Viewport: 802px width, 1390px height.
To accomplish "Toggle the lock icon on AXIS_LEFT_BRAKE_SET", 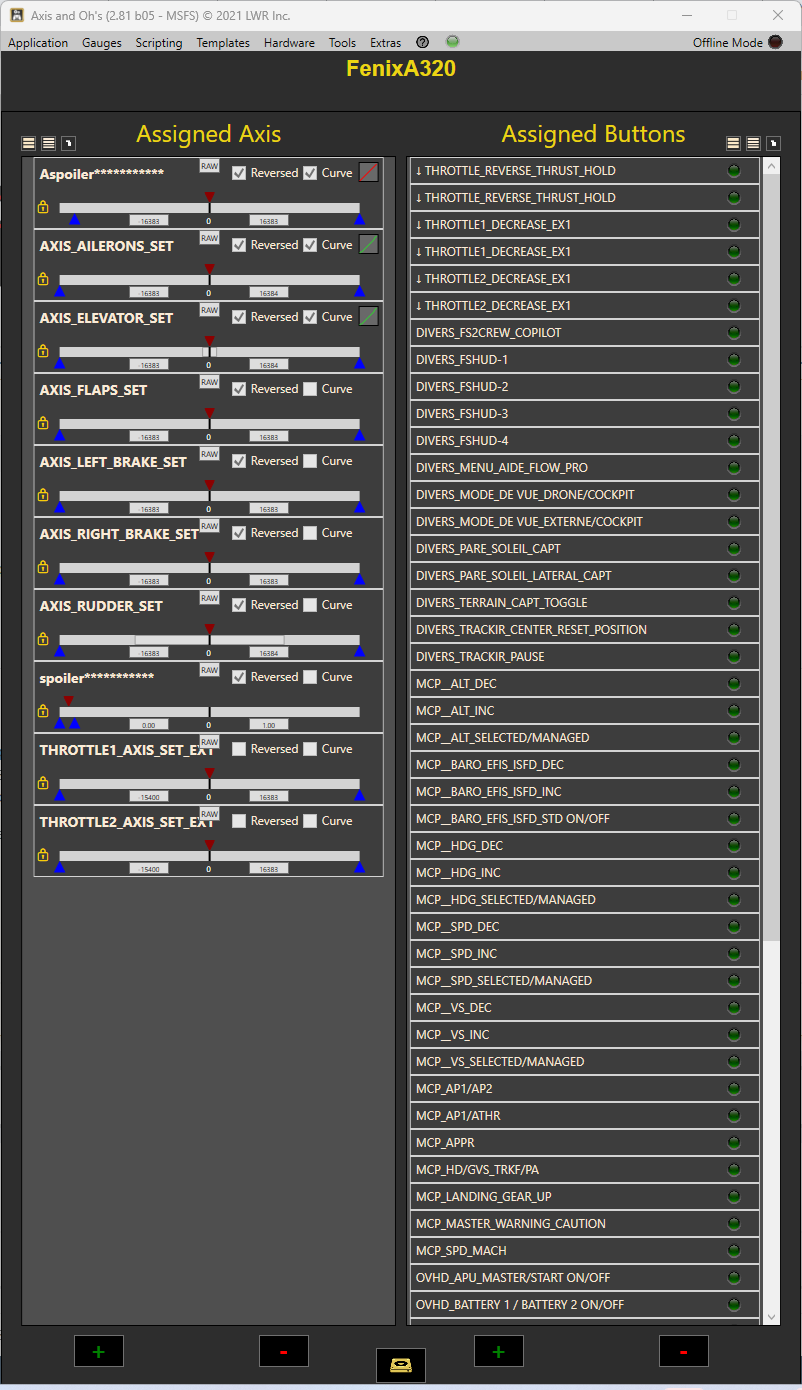I will [42, 495].
